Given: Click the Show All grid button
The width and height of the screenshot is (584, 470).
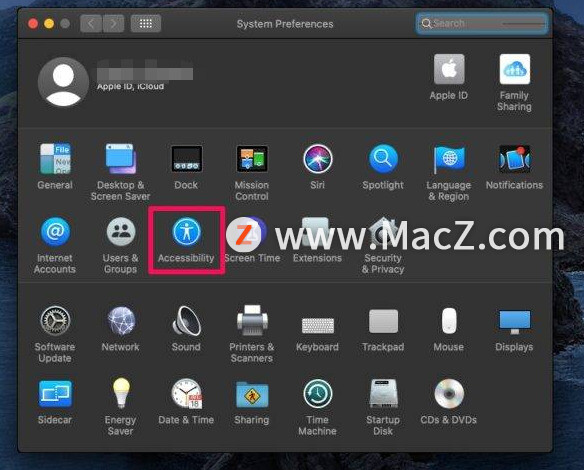Looking at the screenshot, I should [146, 24].
